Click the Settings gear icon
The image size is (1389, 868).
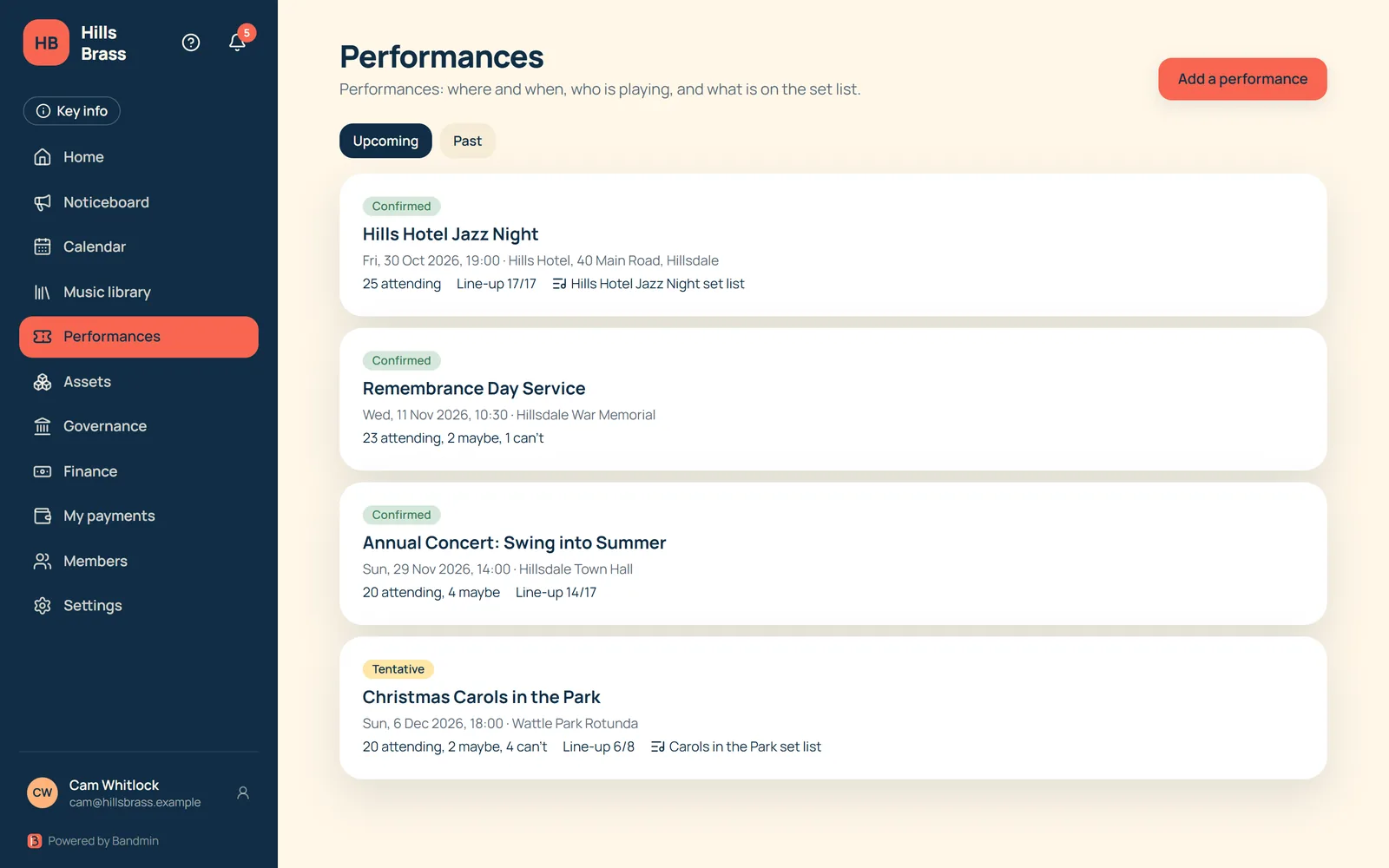click(x=43, y=606)
